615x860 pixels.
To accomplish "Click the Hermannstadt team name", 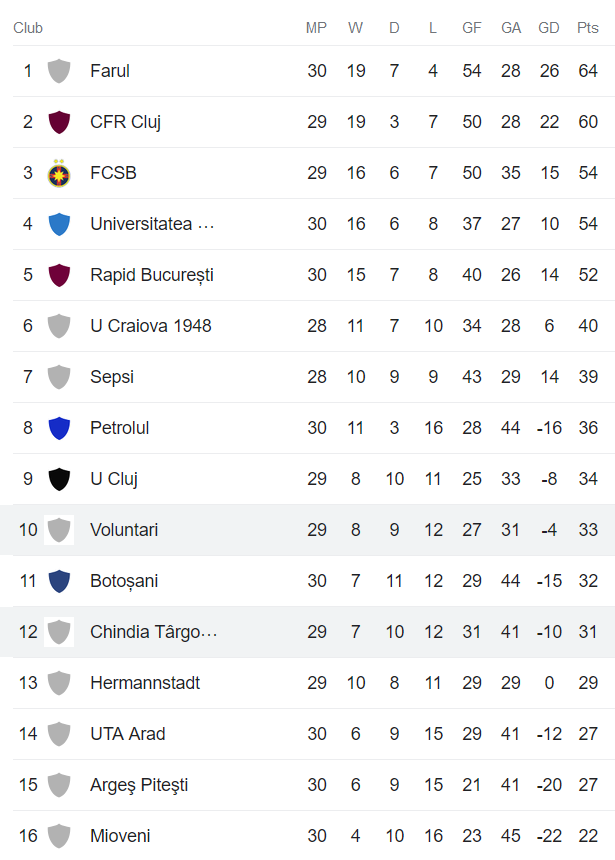I will (145, 683).
